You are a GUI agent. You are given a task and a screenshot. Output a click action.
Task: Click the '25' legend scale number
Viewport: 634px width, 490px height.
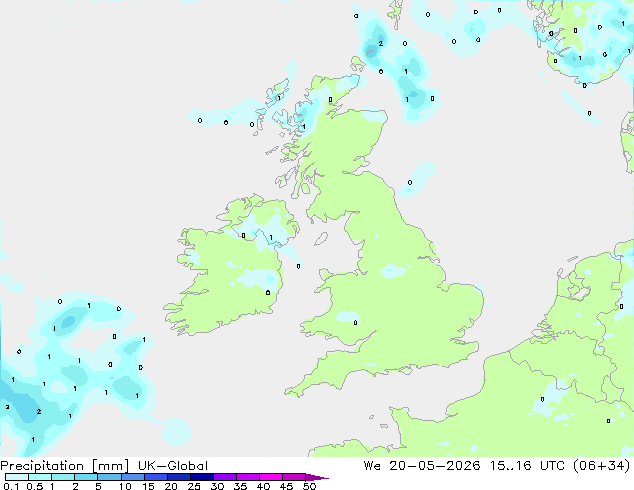[x=194, y=486]
